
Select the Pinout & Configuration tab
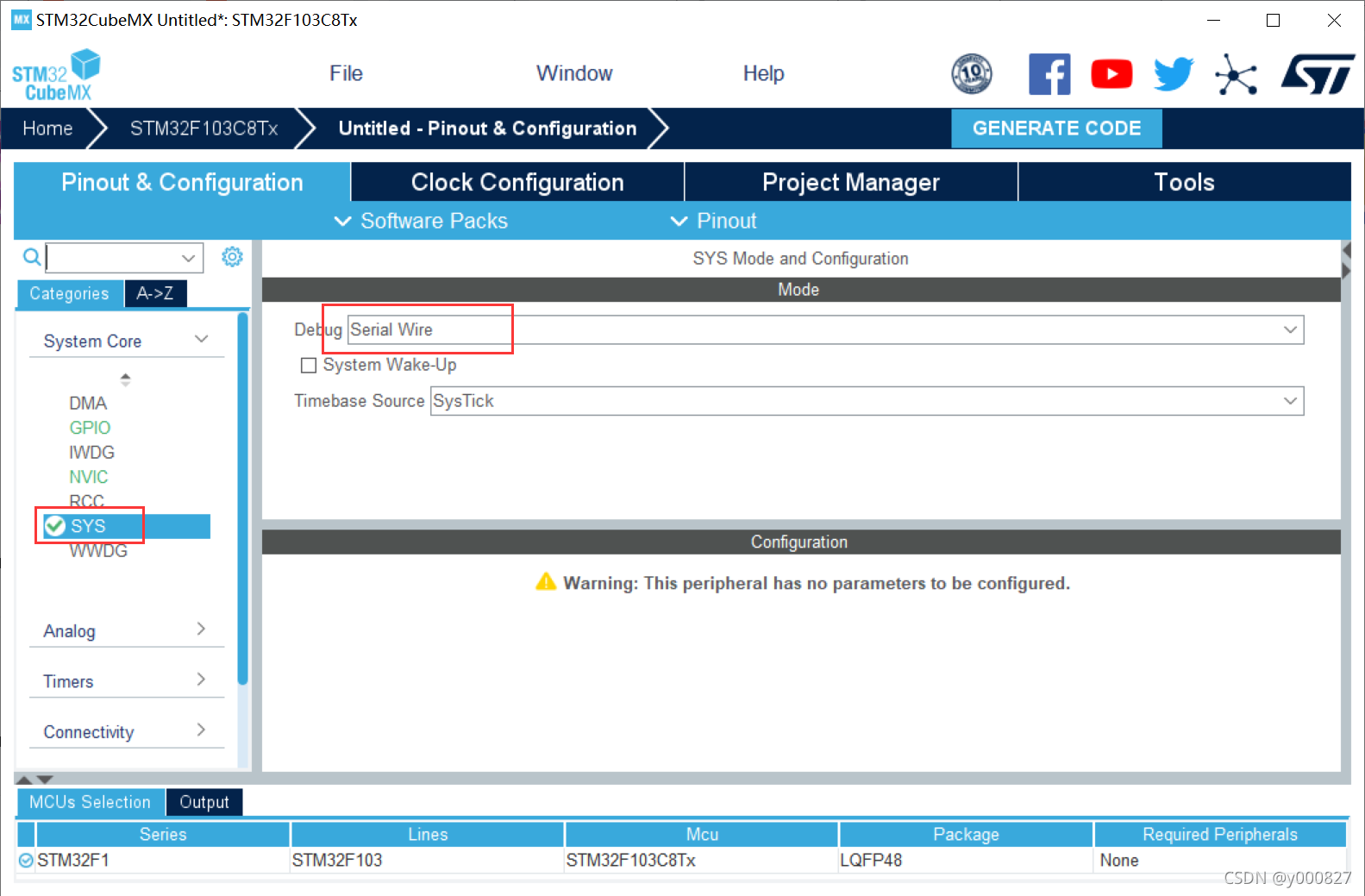tap(182, 182)
